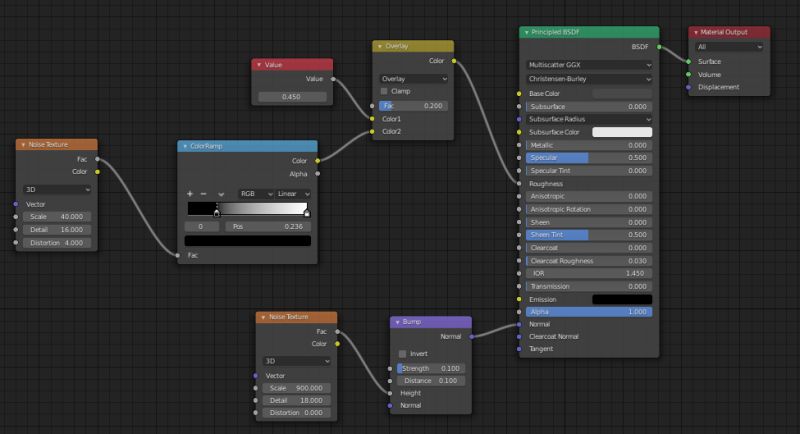Click the Displacement input socket
The height and width of the screenshot is (434, 800).
pyautogui.click(x=688, y=87)
